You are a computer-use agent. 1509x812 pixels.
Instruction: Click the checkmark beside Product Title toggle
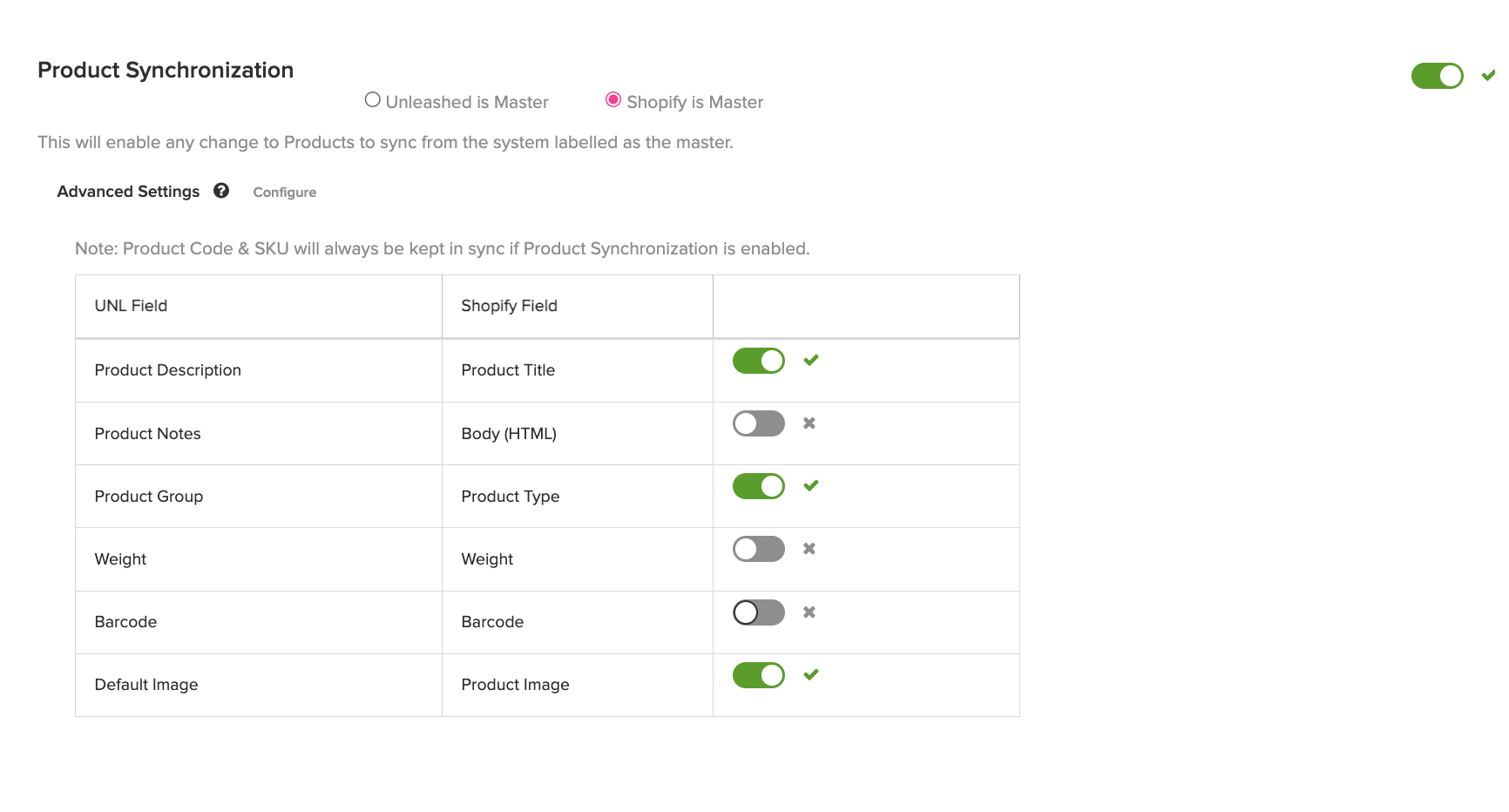pyautogui.click(x=810, y=360)
